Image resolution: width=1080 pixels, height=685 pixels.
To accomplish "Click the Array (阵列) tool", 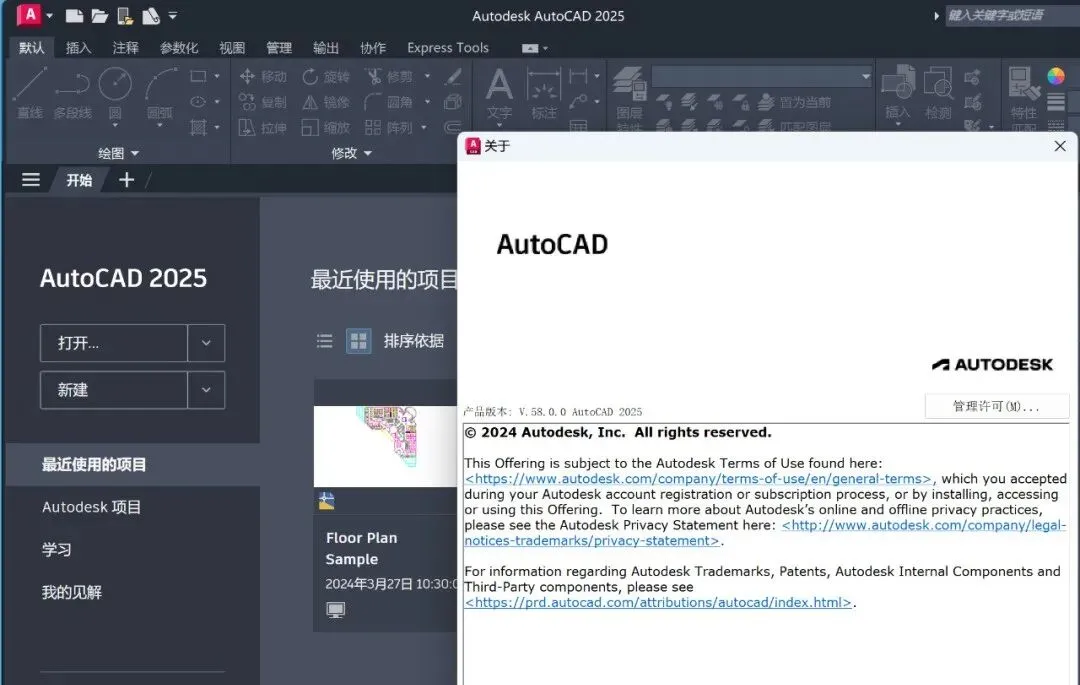I will [389, 127].
